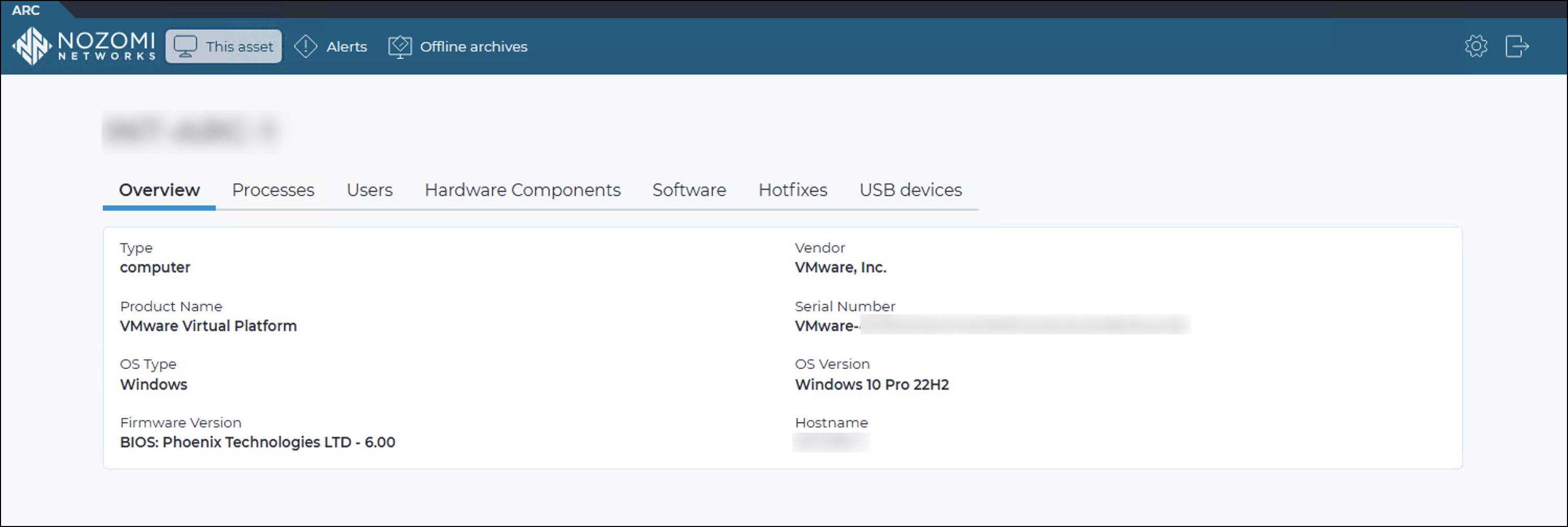Viewport: 1568px width, 527px height.
Task: Click the monitor icon in This asset
Action: [x=185, y=46]
